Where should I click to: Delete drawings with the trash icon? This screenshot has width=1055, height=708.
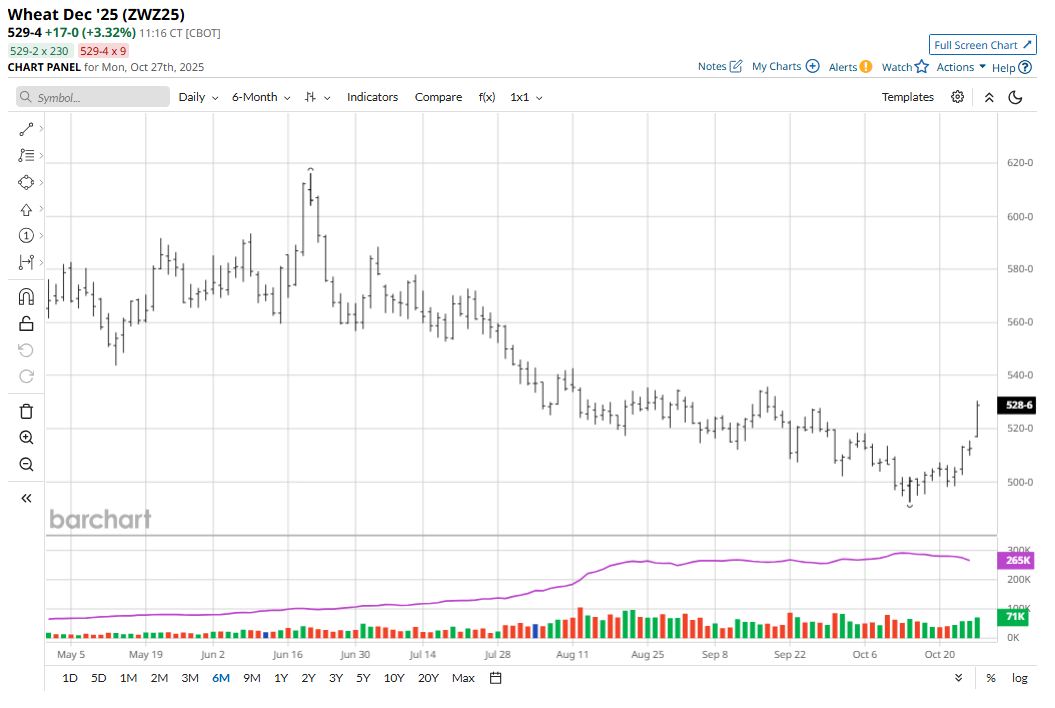(x=26, y=411)
